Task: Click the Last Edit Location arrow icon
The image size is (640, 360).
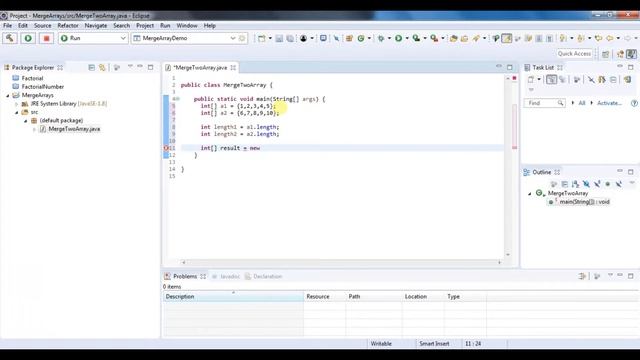Action: [x=598, y=38]
